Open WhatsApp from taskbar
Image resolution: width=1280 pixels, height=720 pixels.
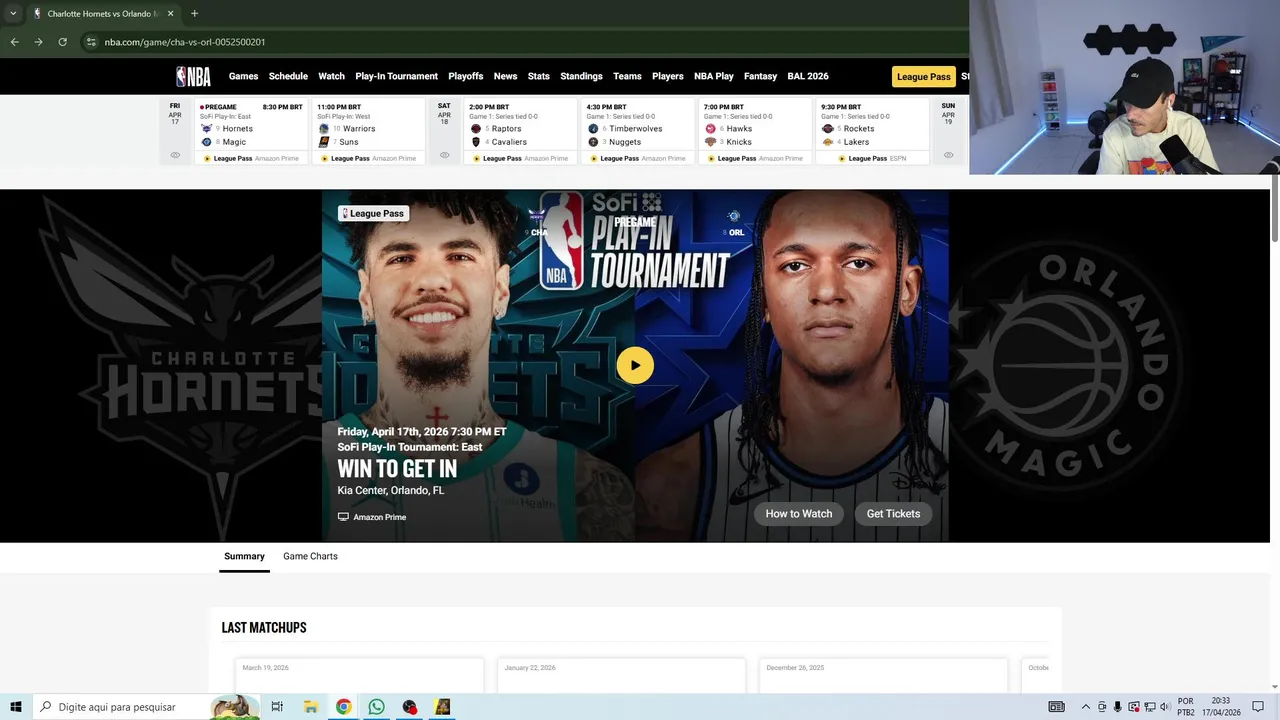[376, 707]
